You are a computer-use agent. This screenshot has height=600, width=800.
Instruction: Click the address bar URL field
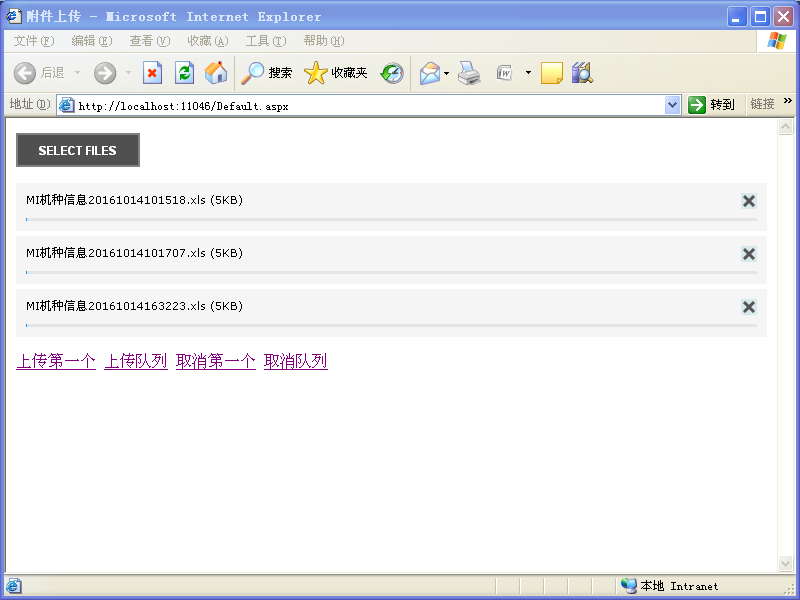370,106
